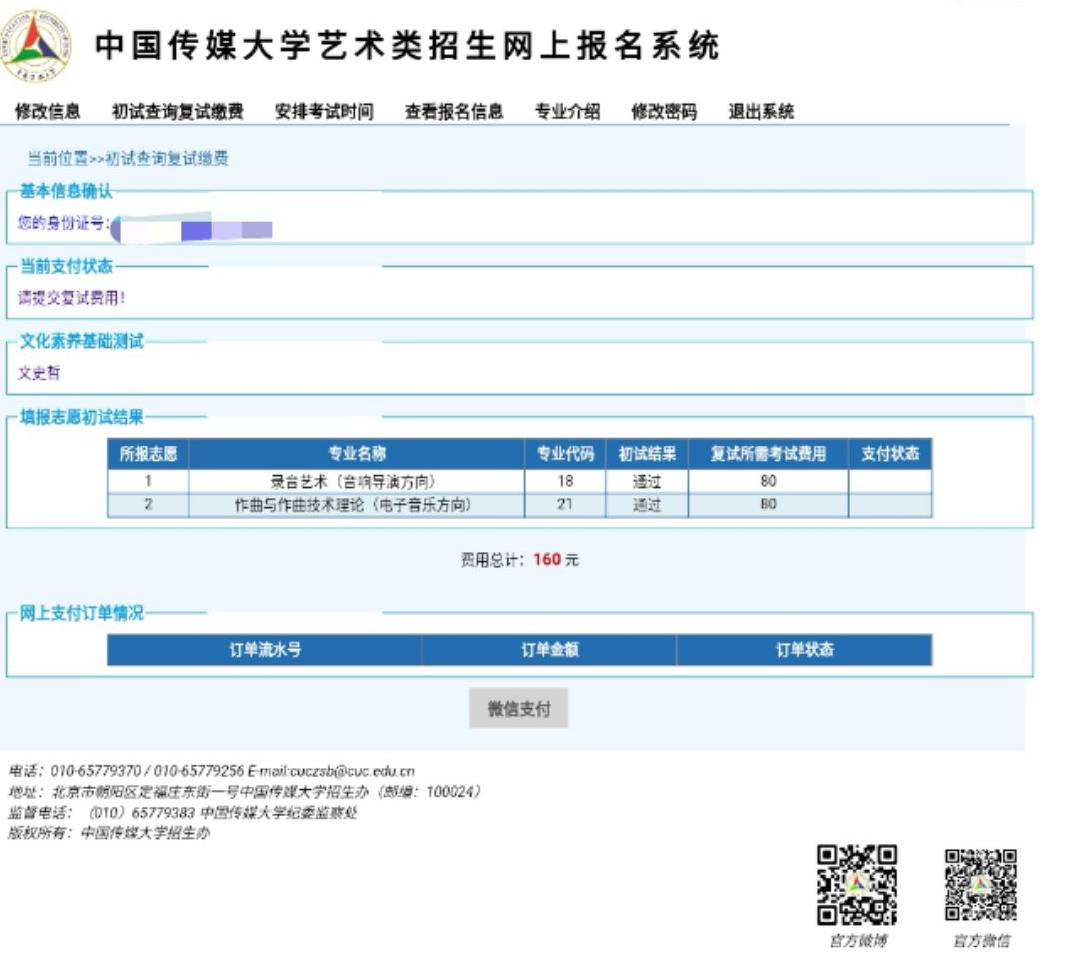Click the 微信支付 button
Image resolution: width=1076 pixels, height=957 pixels.
pyautogui.click(x=519, y=708)
